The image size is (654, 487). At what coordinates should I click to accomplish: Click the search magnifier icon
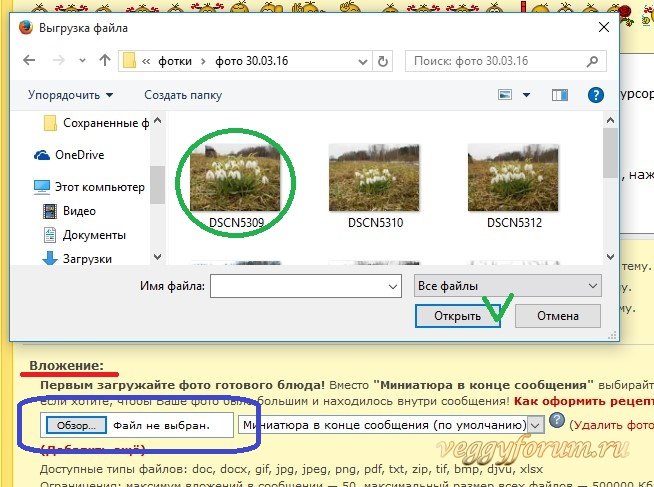(x=592, y=62)
